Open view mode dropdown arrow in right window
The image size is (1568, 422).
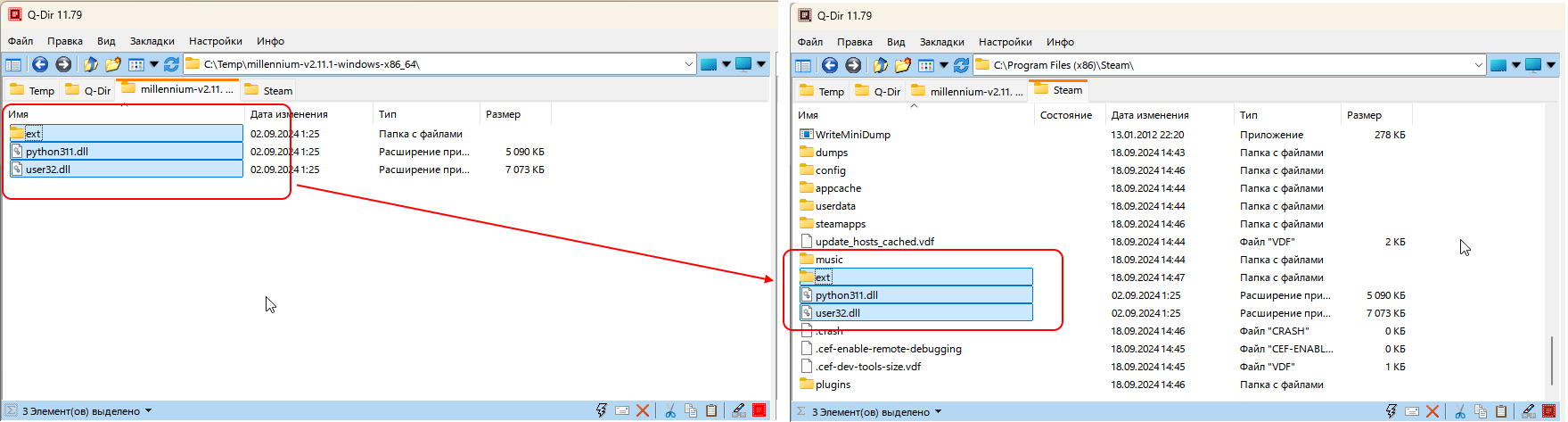(943, 65)
